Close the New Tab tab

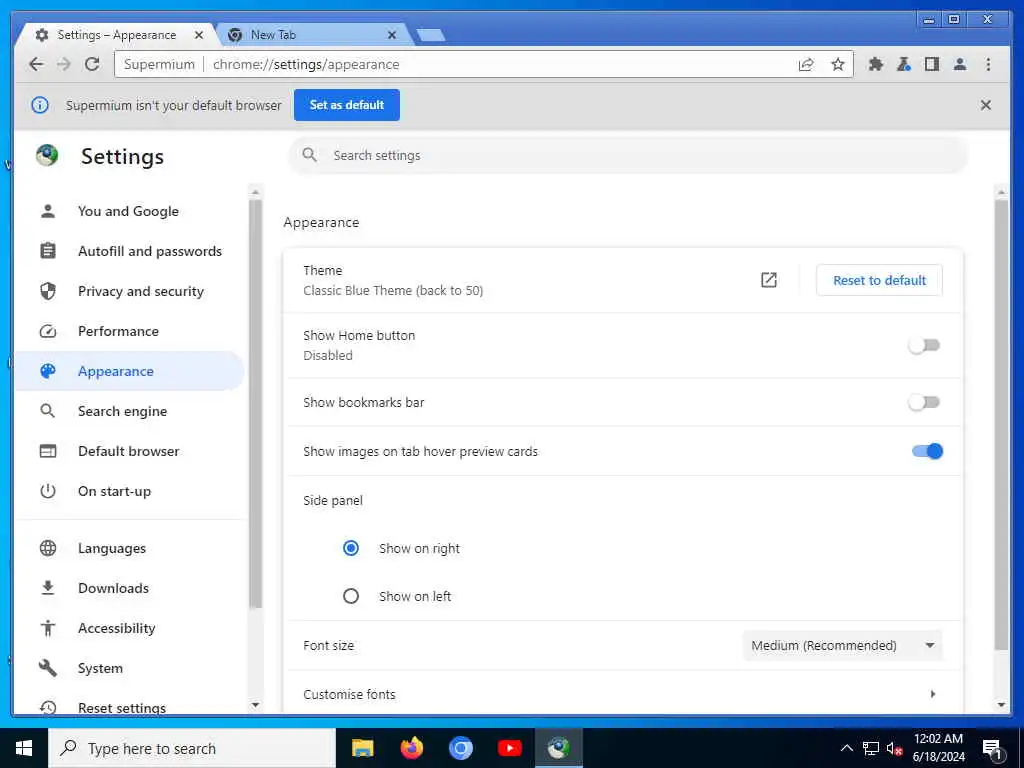pyautogui.click(x=392, y=35)
